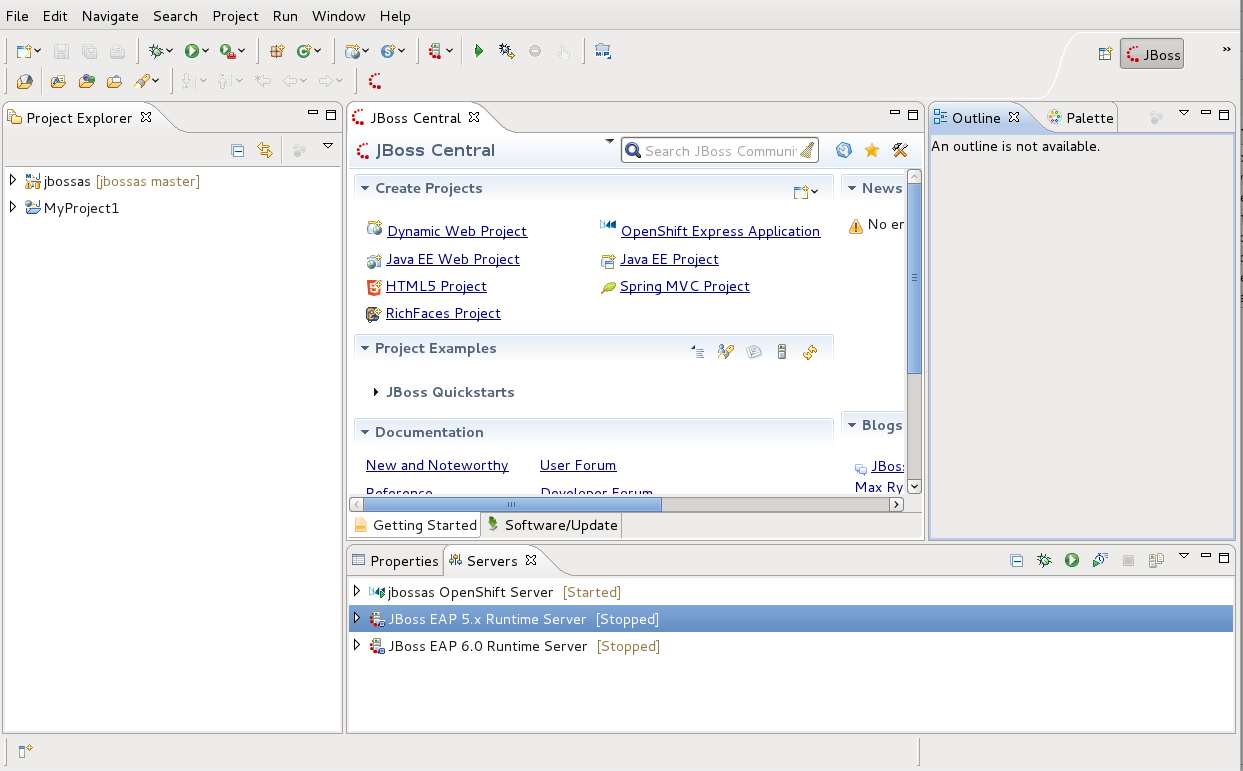Click Dynamic Web Project link
1243x771 pixels.
pyautogui.click(x=457, y=231)
